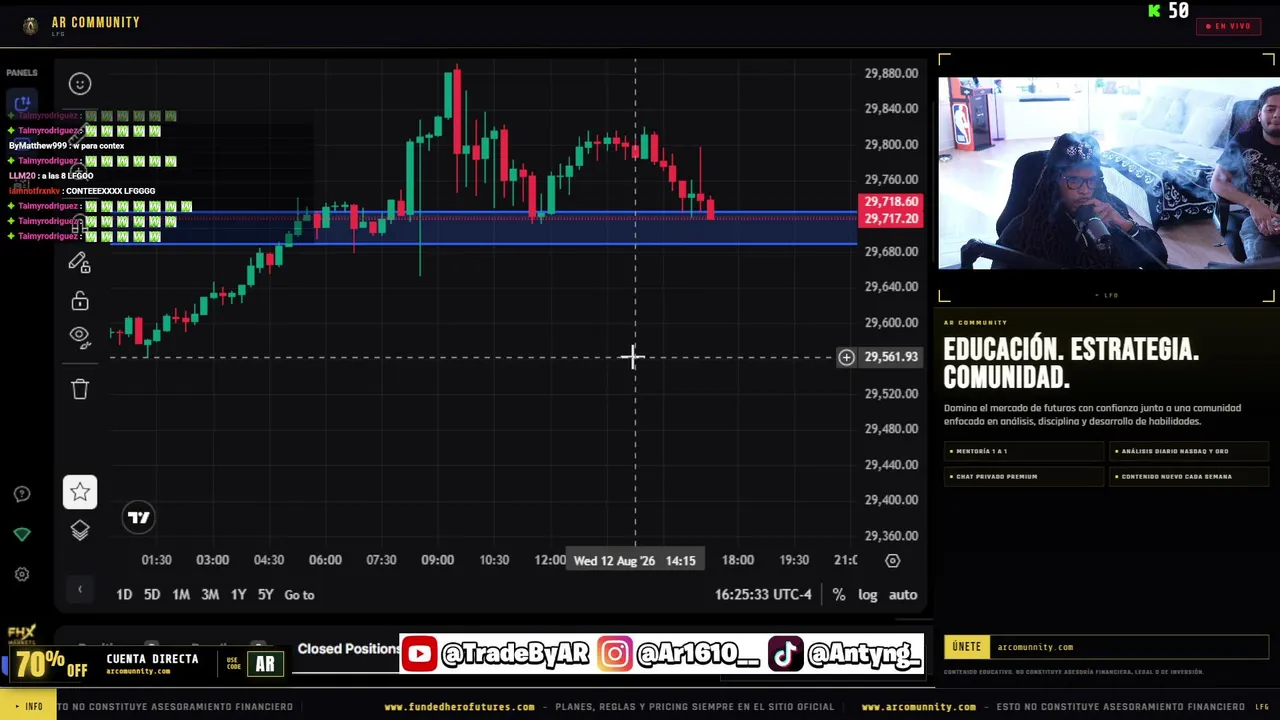Click the CHAT PRIVADO PREMIUM box
Viewport: 1280px width, 720px height.
point(1023,476)
